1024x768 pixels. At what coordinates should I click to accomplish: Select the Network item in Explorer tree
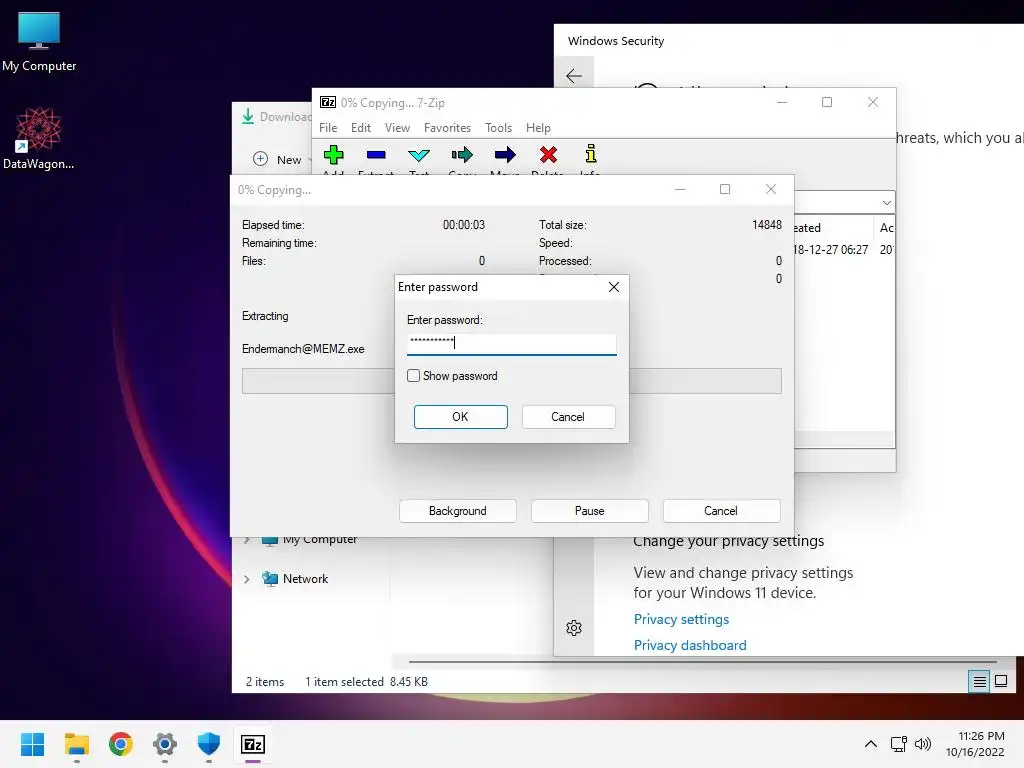click(305, 579)
